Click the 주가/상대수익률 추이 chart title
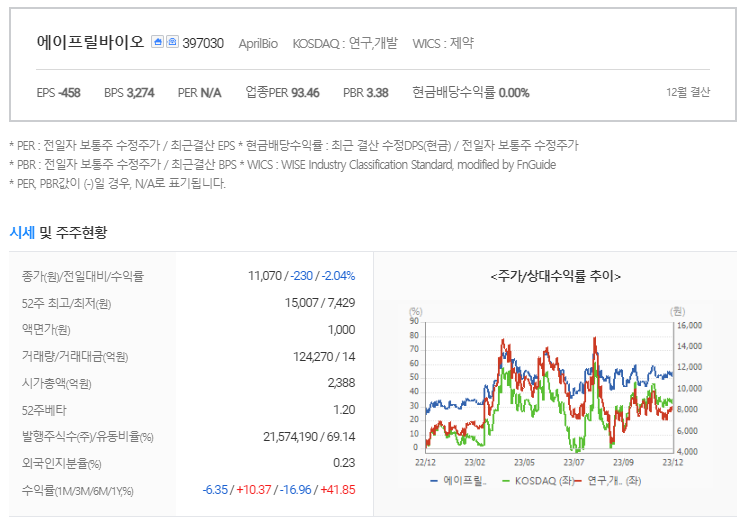 (556, 276)
